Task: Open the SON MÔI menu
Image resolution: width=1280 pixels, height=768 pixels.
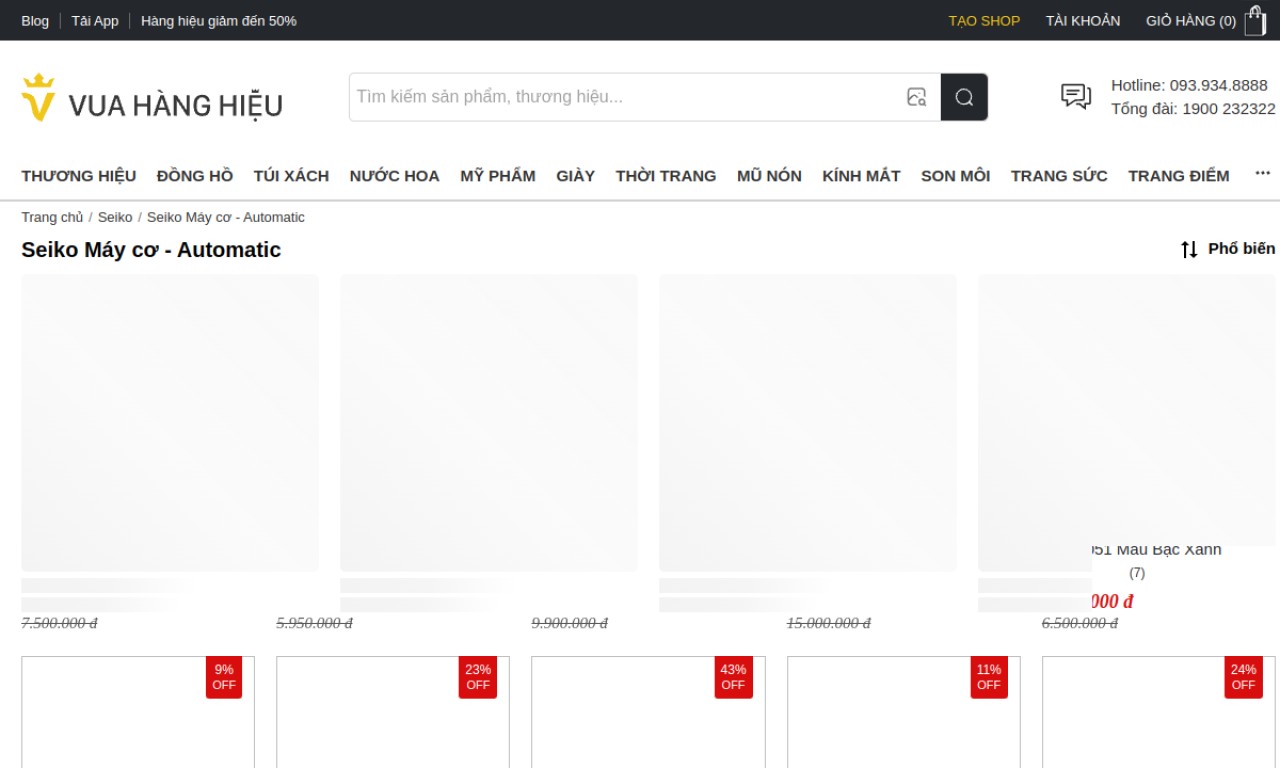Action: click(x=956, y=176)
